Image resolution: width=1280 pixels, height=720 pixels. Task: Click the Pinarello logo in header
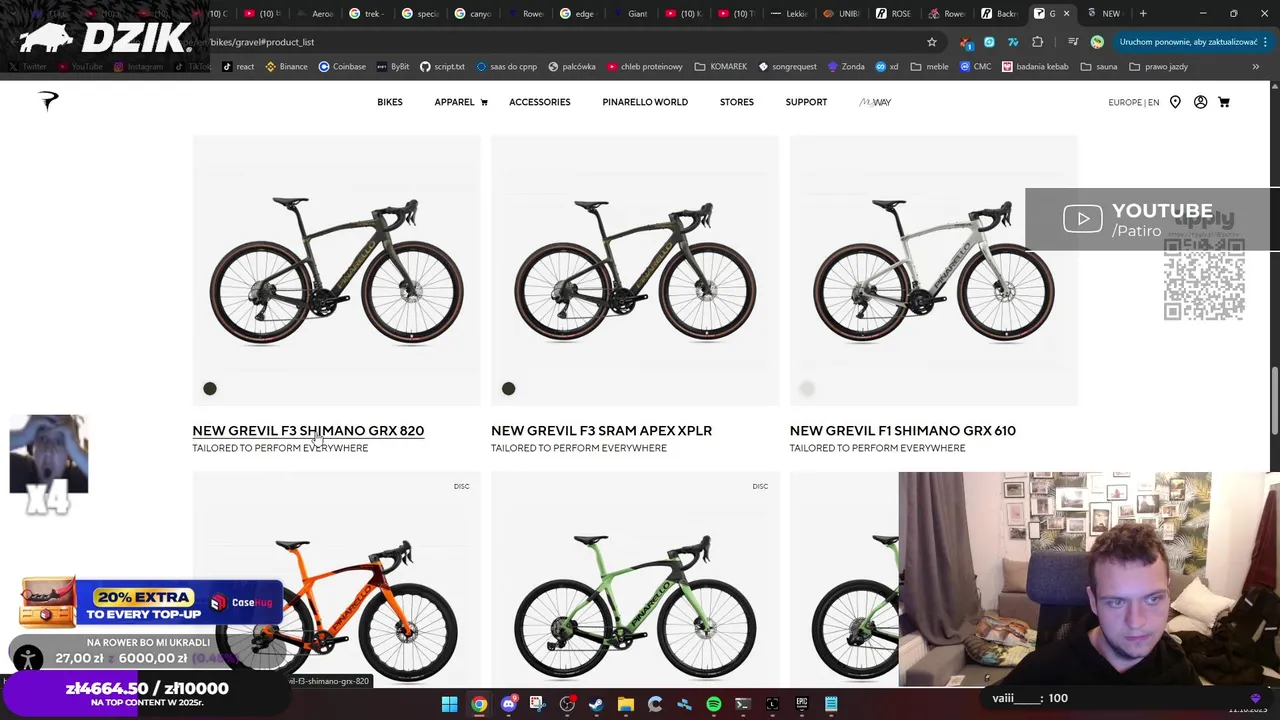point(49,100)
